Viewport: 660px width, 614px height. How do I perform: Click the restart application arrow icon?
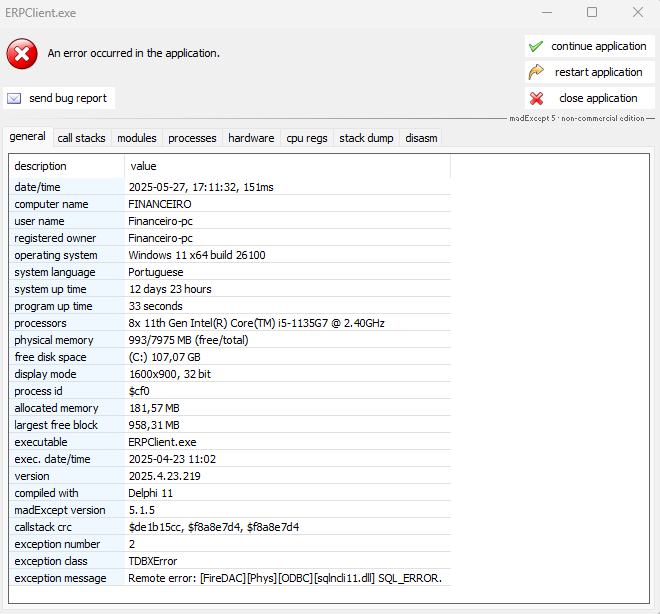[x=536, y=72]
